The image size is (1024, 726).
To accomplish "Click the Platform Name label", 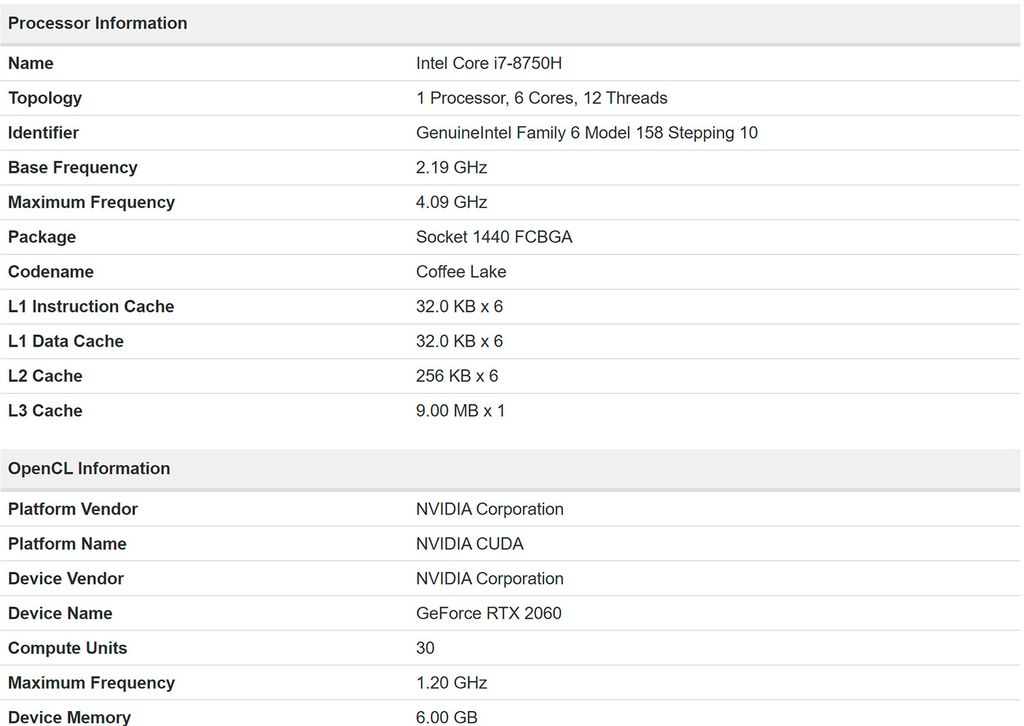I will point(67,543).
